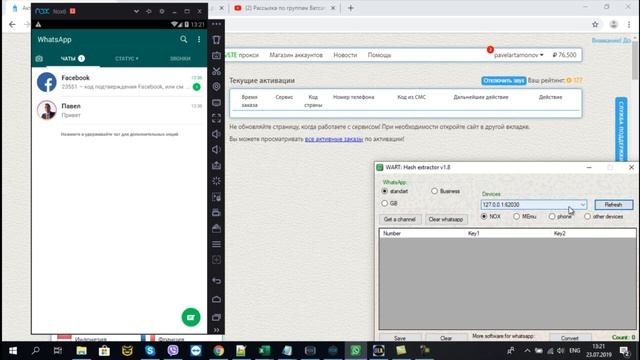Open WhatsApp search in the emulator

coord(184,39)
